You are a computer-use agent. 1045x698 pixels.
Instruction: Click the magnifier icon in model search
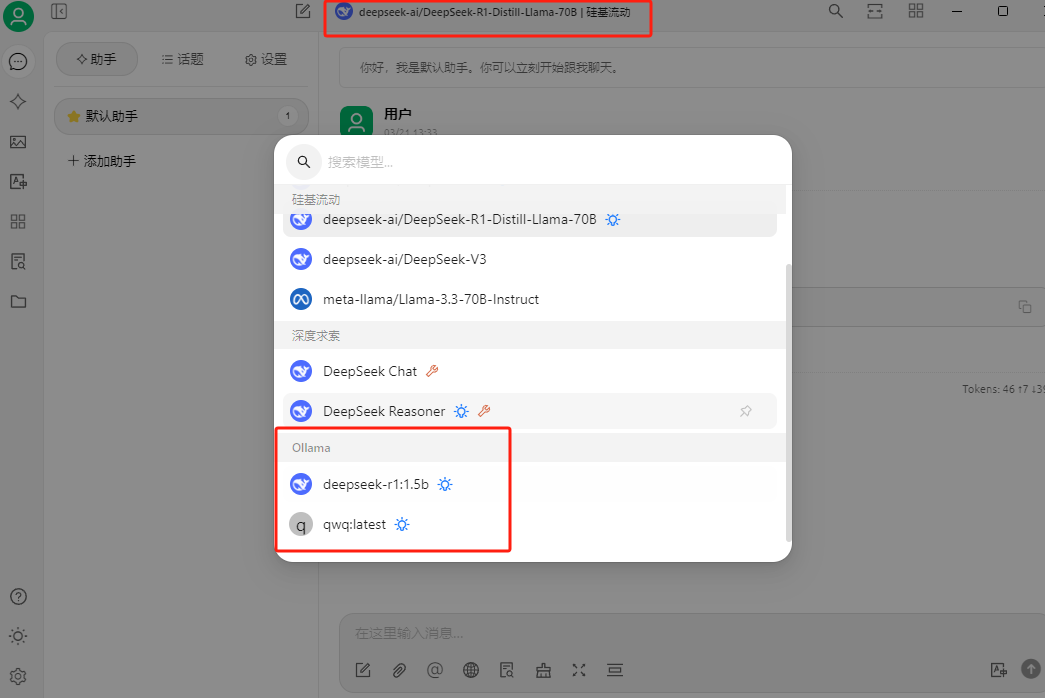point(304,162)
